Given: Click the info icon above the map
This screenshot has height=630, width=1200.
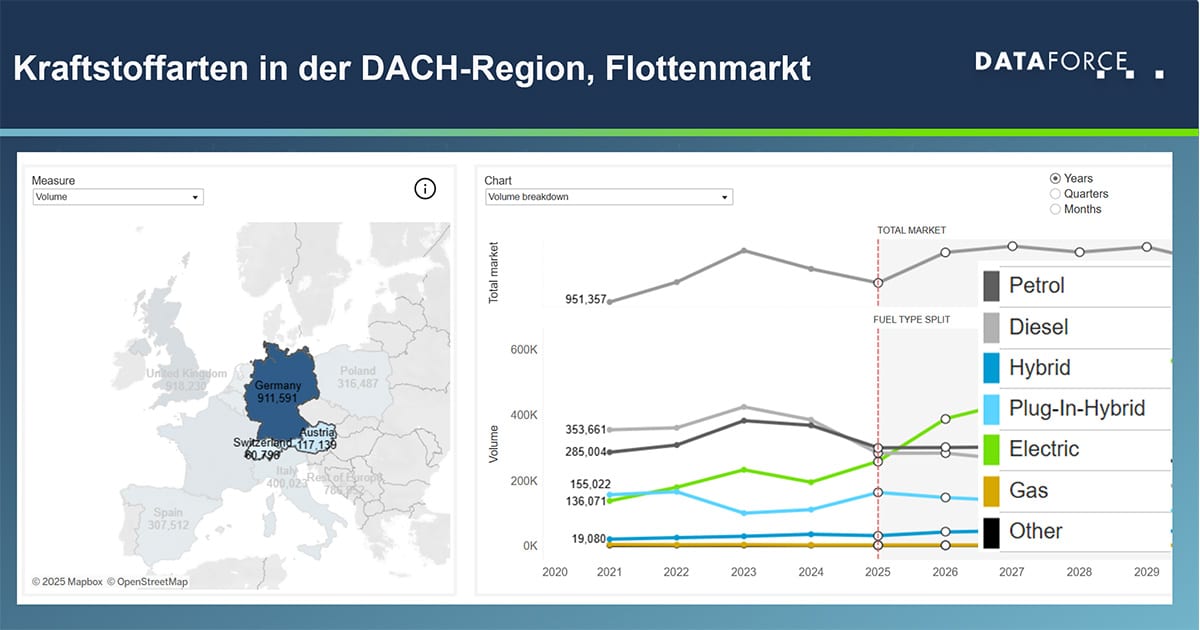Looking at the screenshot, I should pos(425,189).
